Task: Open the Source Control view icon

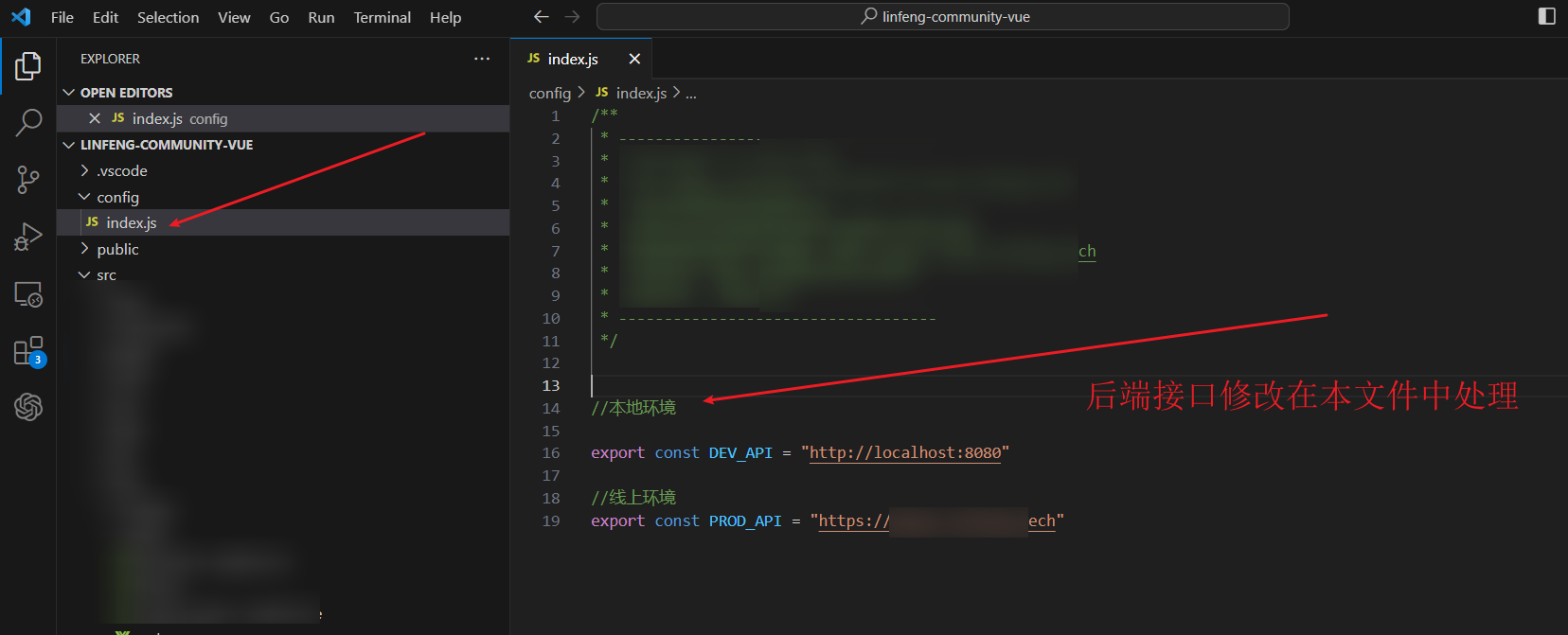Action: (x=28, y=180)
